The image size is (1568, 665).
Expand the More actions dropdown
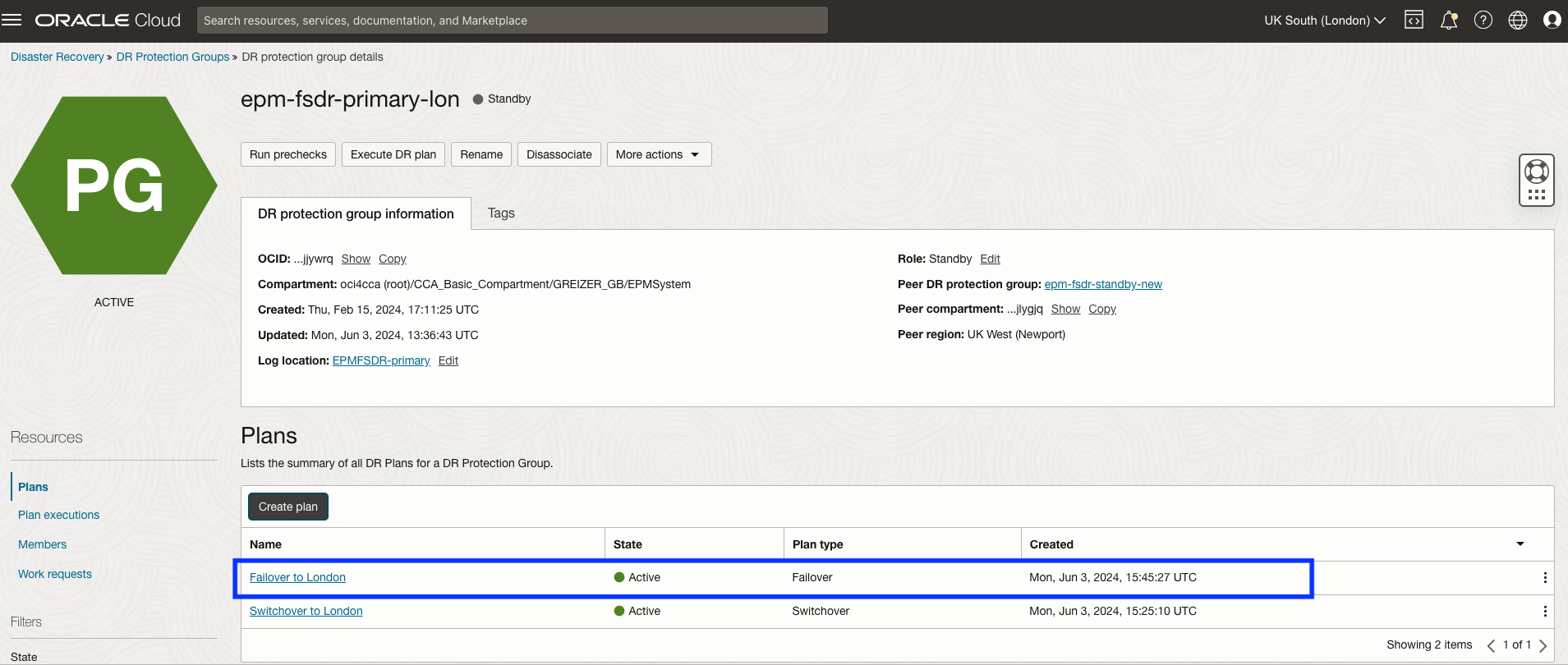click(x=659, y=154)
